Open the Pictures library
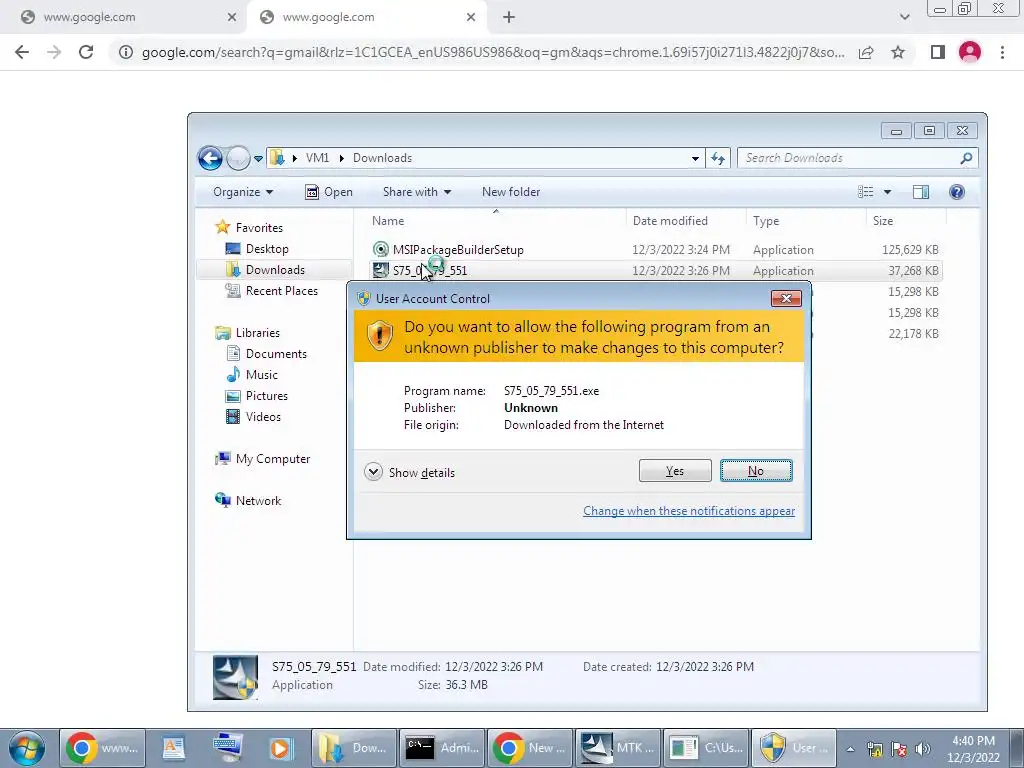 point(266,395)
